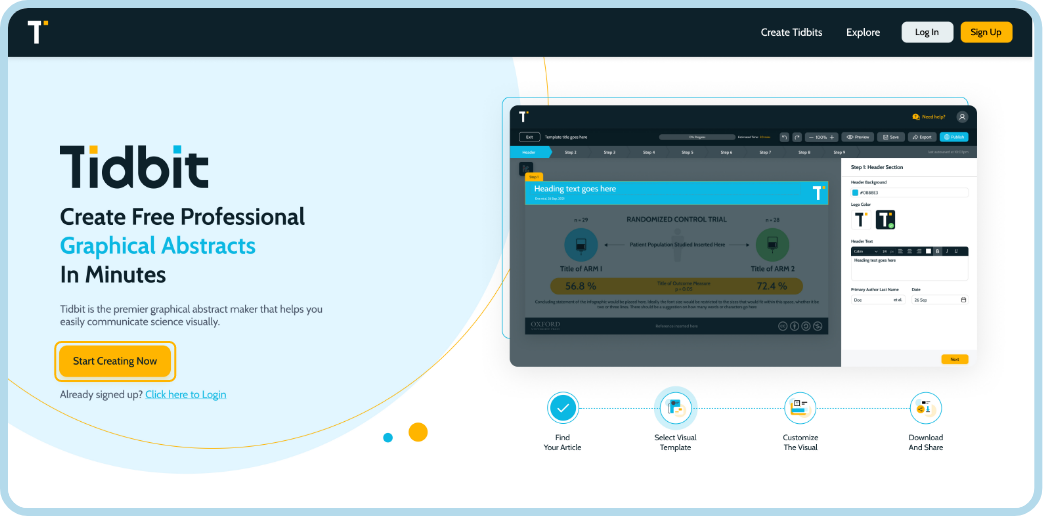Image resolution: width=1043 pixels, height=516 pixels.
Task: Click the Header Background hex code field
Action: pos(910,193)
